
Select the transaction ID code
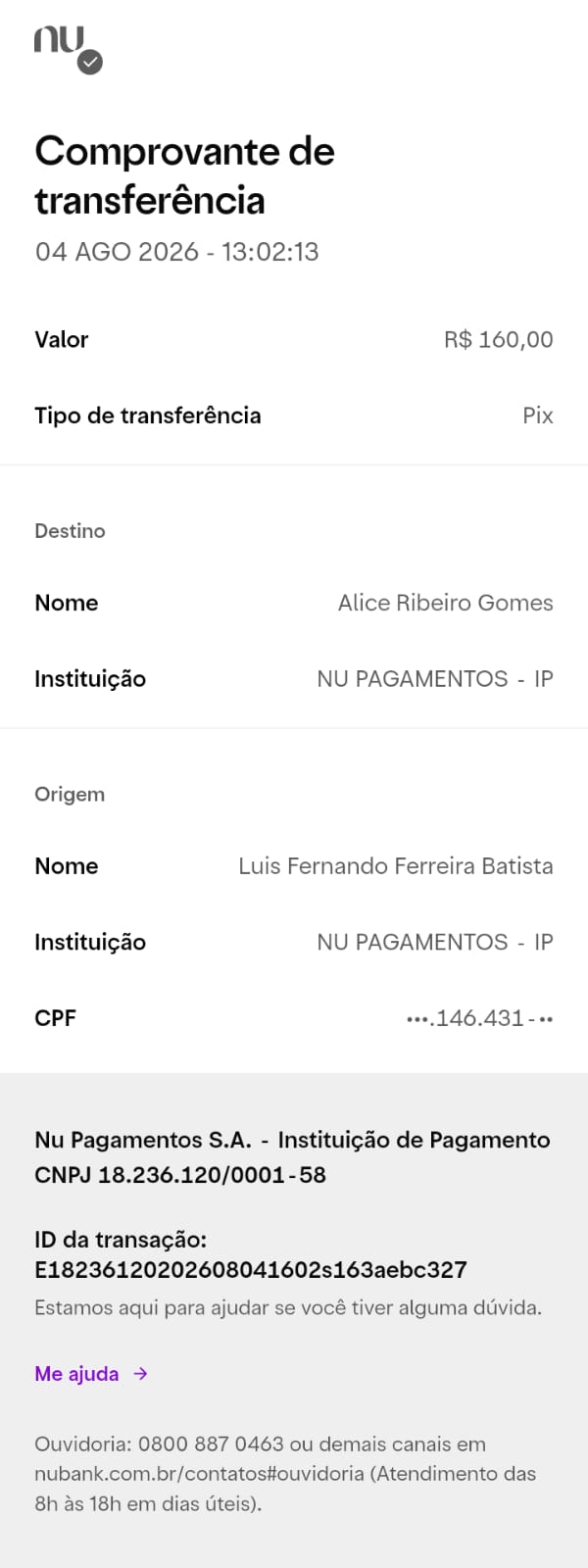tap(251, 1270)
